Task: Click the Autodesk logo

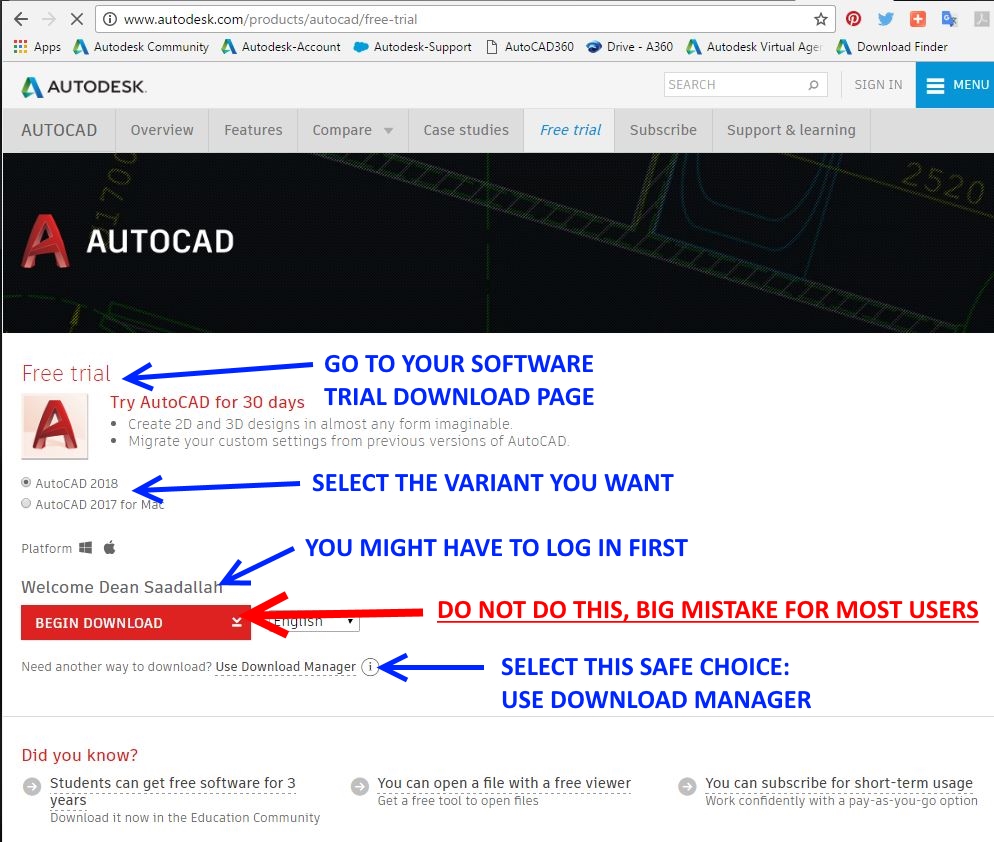Action: (x=83, y=86)
